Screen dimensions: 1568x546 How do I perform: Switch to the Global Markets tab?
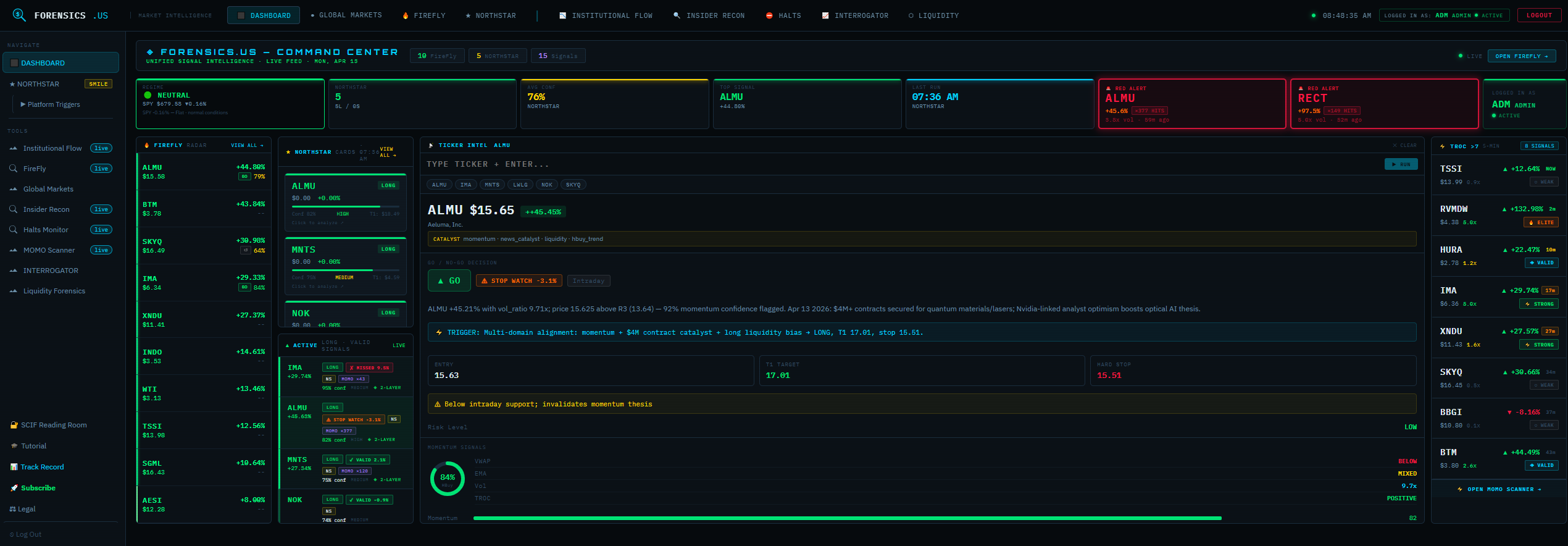click(346, 15)
